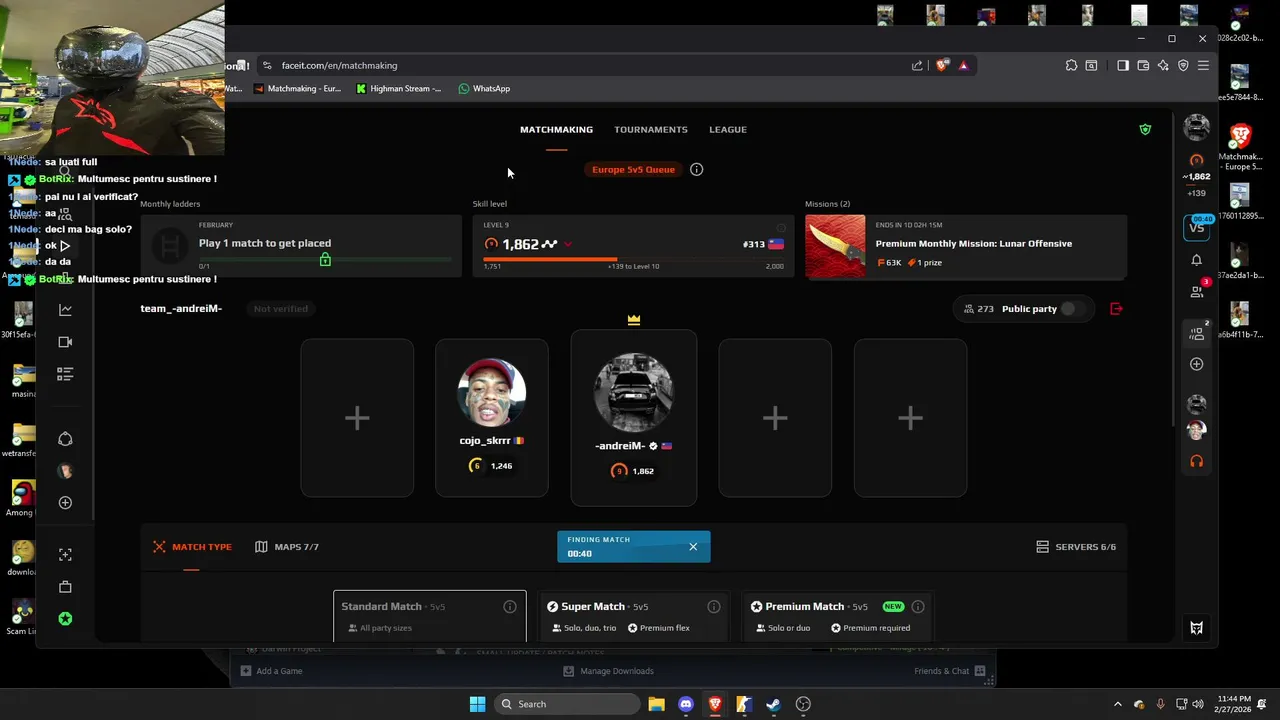Select the Standard Match card
The image size is (1280, 720).
click(x=430, y=616)
